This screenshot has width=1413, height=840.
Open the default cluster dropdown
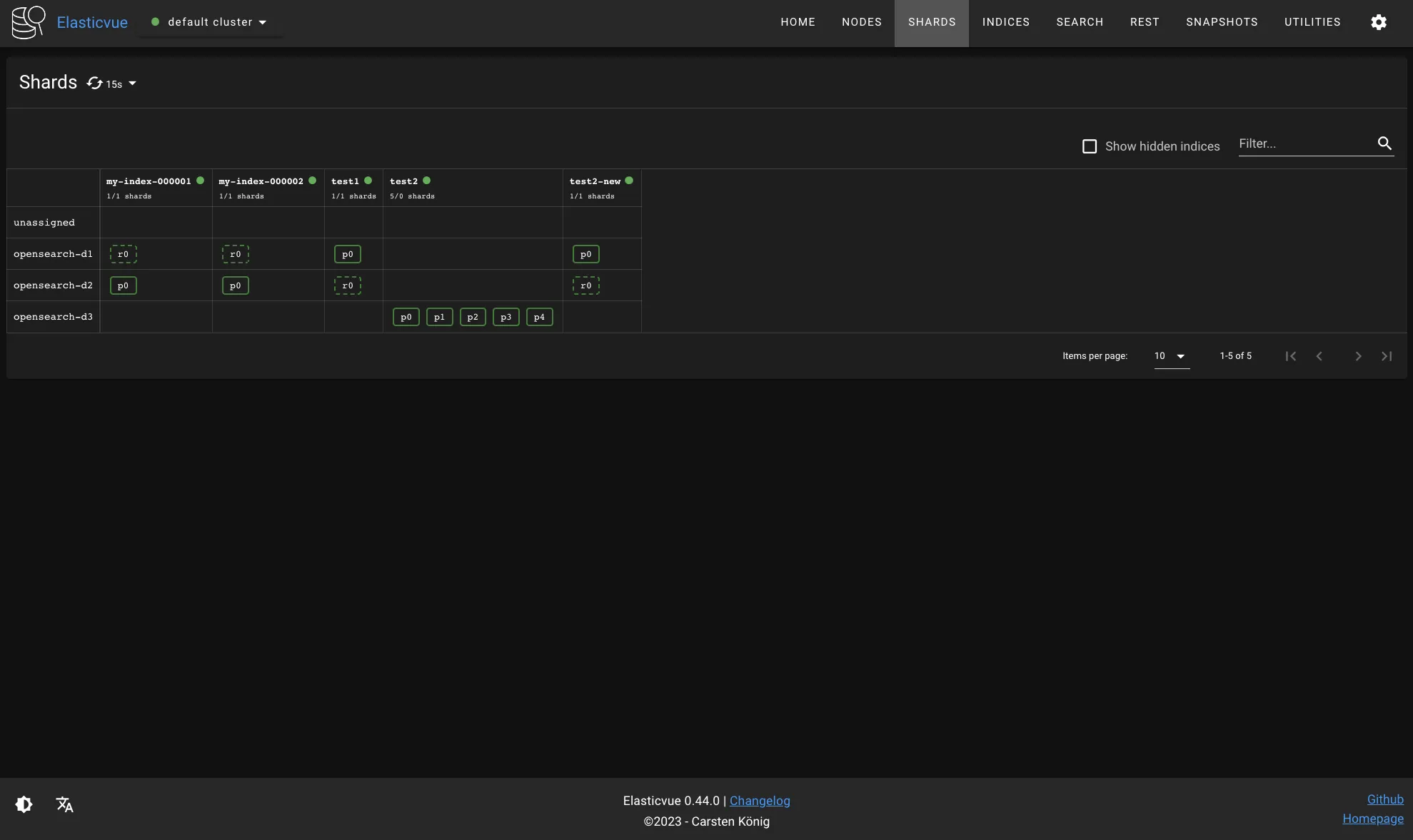(210, 22)
